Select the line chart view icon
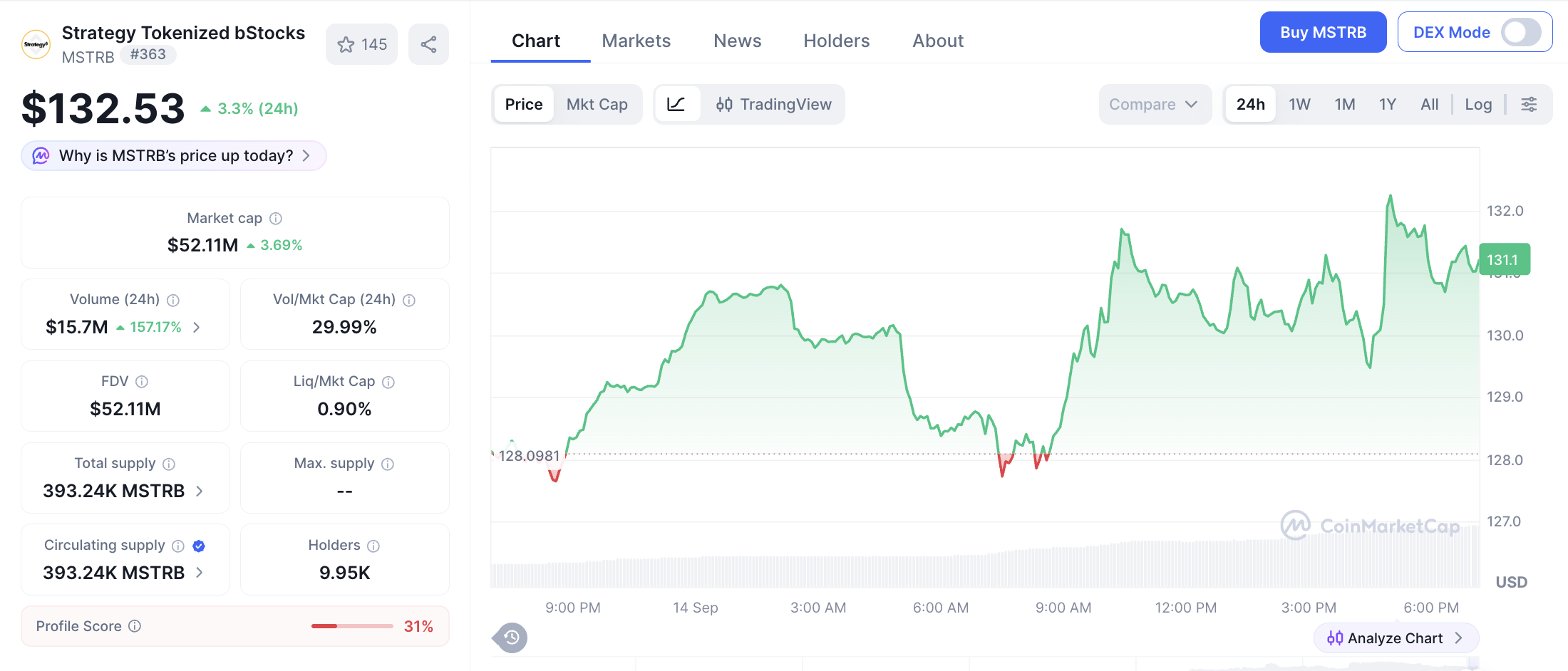The height and width of the screenshot is (671, 1568). coord(676,105)
